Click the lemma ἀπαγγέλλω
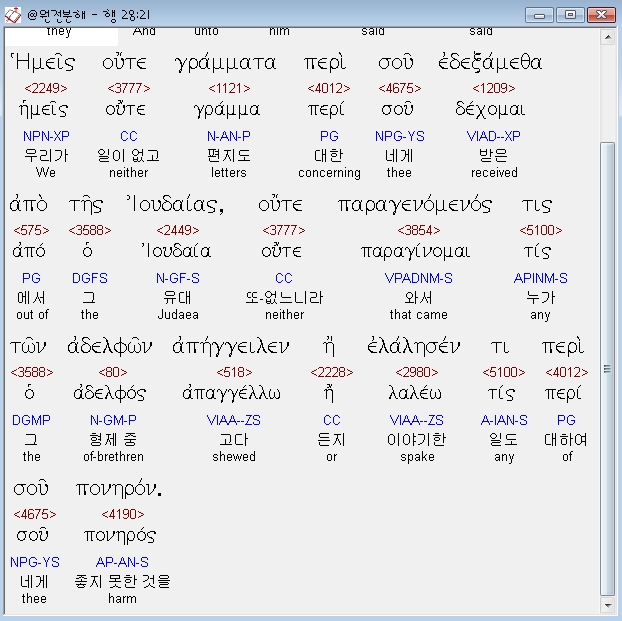 [x=231, y=394]
